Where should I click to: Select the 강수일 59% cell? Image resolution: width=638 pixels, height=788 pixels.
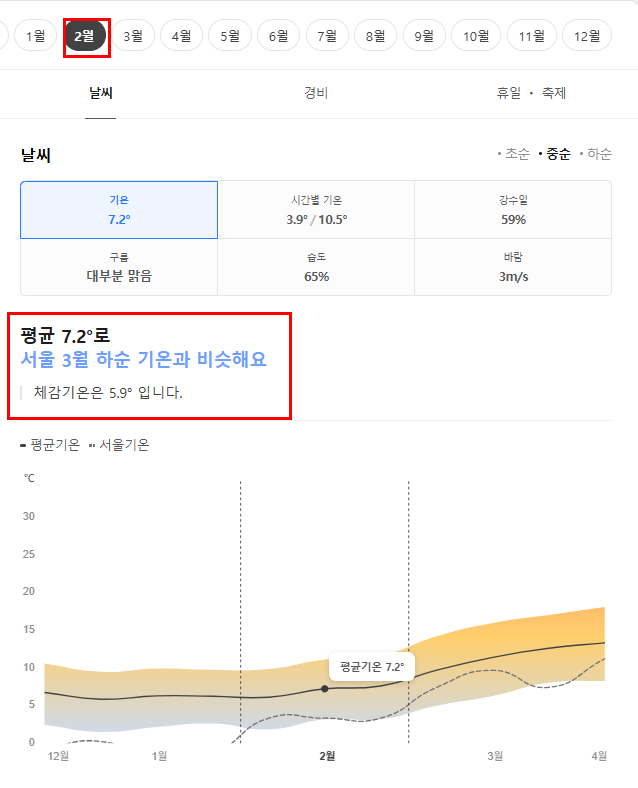[x=513, y=210]
